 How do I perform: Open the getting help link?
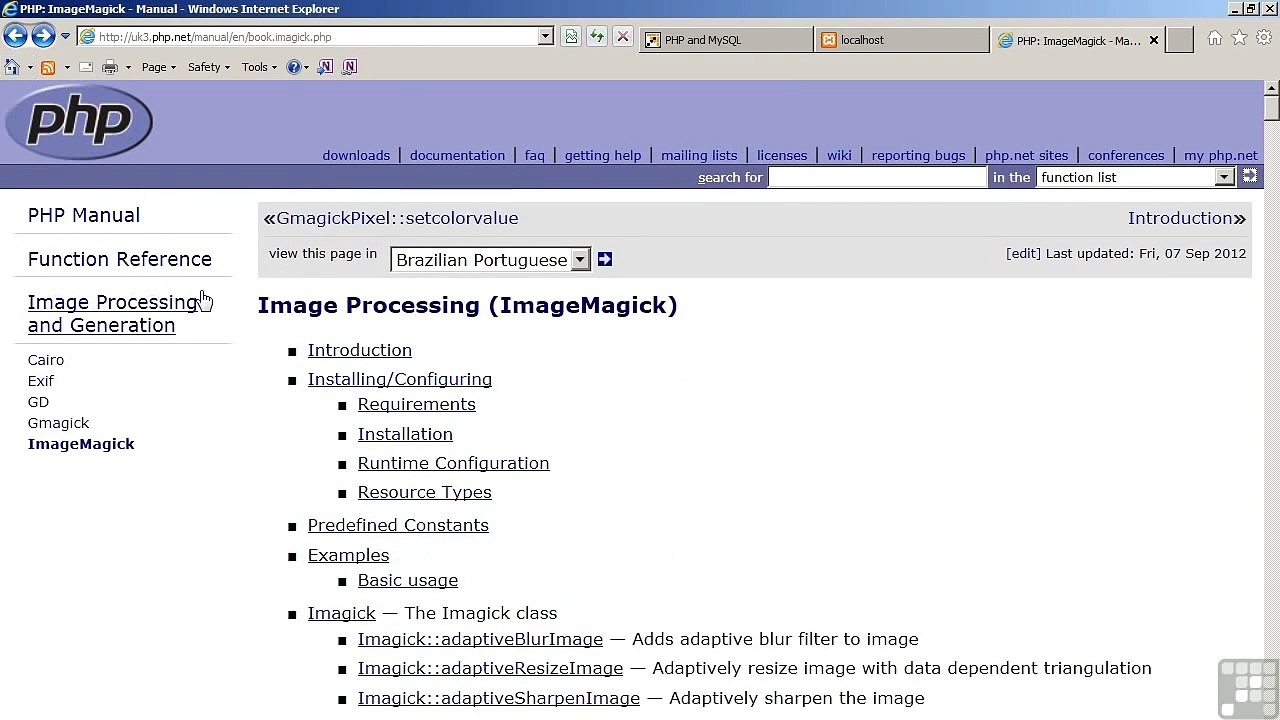pyautogui.click(x=603, y=155)
